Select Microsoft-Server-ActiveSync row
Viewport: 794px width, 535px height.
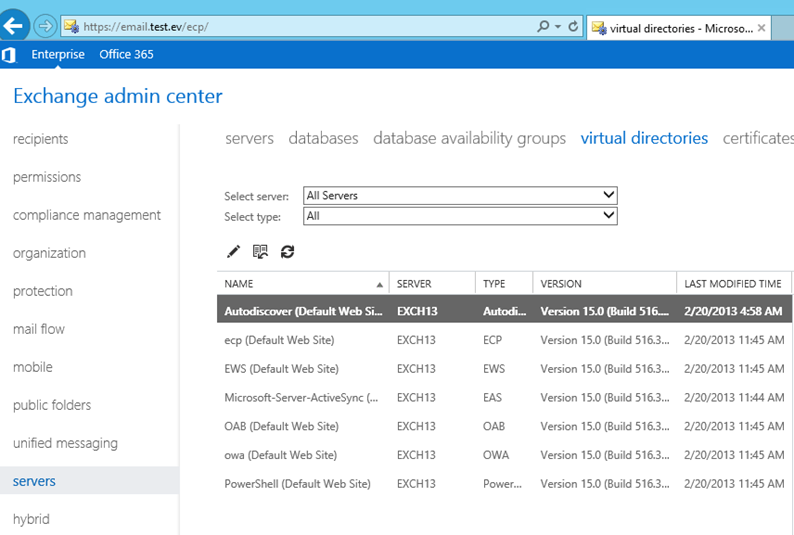pyautogui.click(x=504, y=397)
